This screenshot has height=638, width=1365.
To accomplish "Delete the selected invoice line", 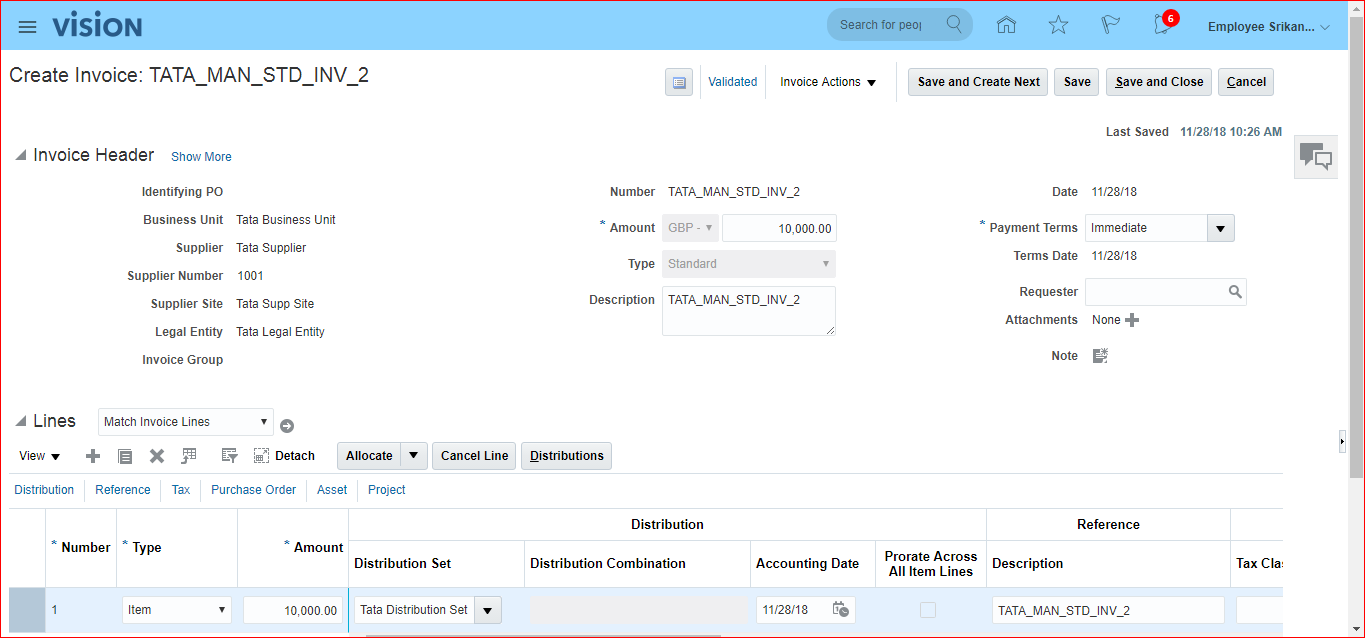I will click(157, 456).
